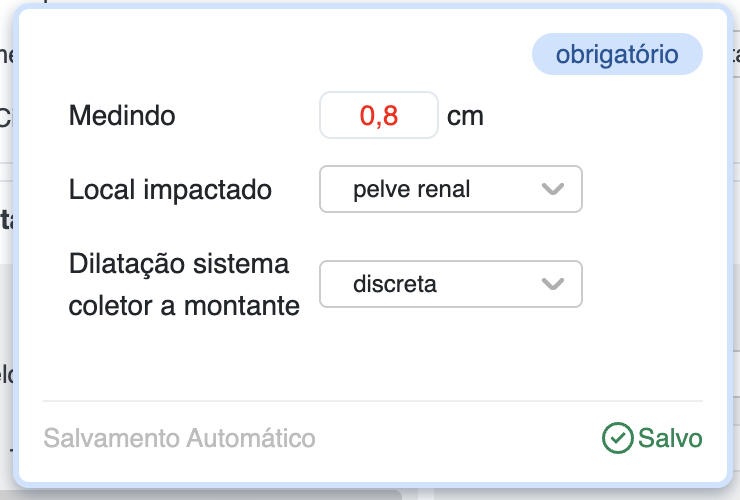740x500 pixels.
Task: Click the "Salvamento Automático" footer text
Action: [179, 438]
